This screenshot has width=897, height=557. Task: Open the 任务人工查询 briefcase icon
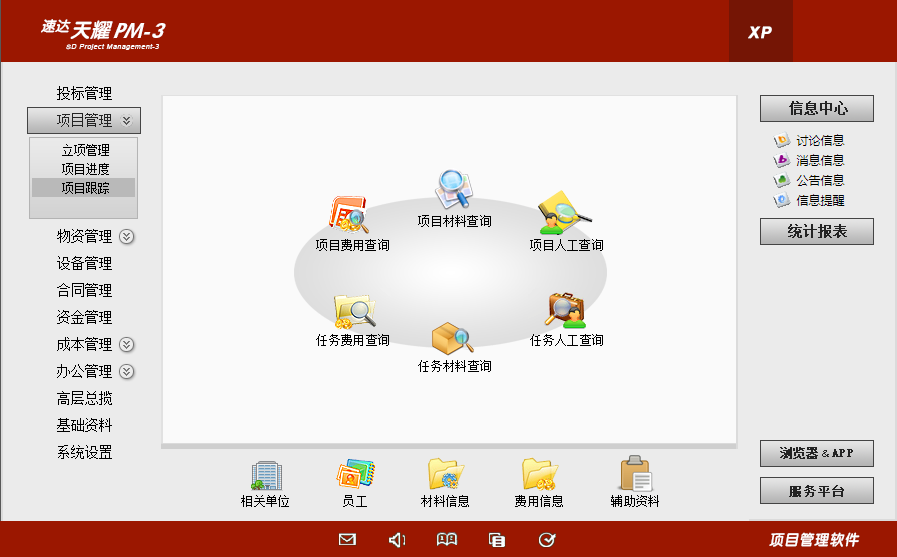566,311
